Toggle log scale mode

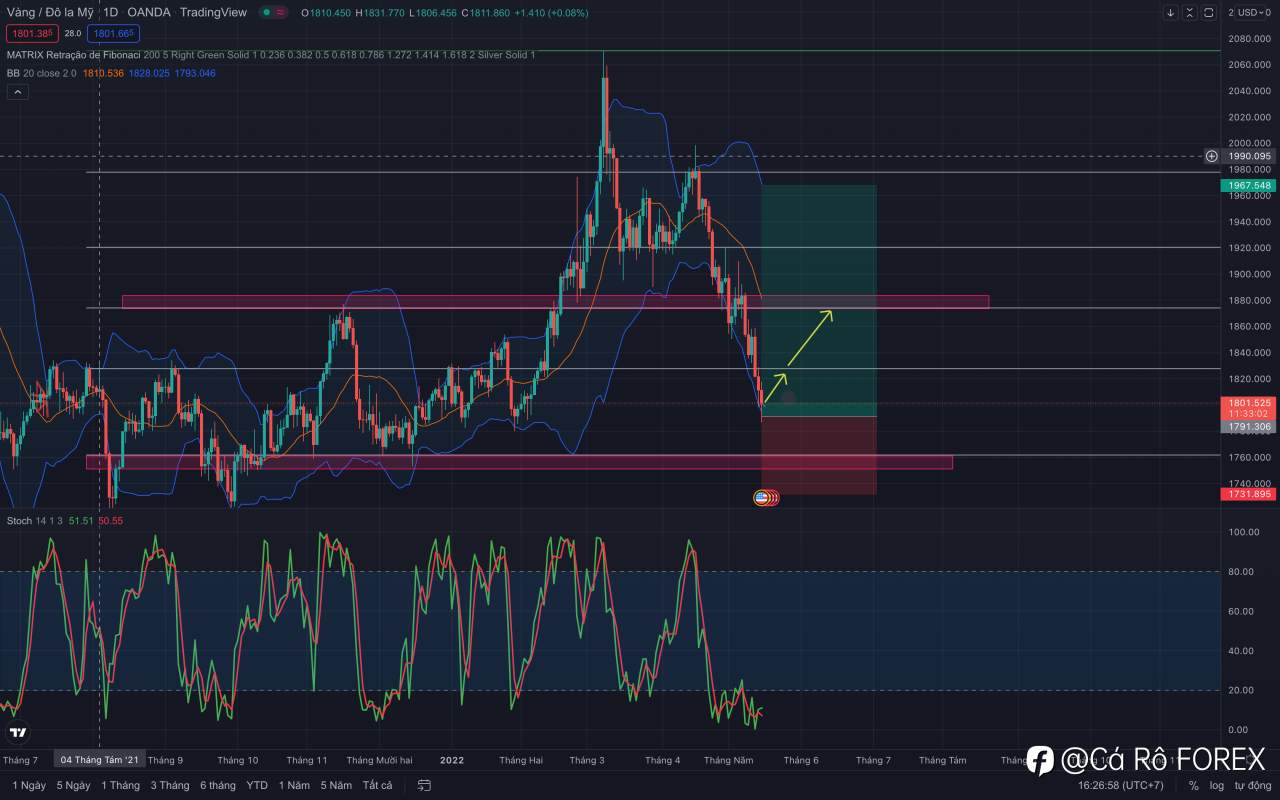[1217, 786]
